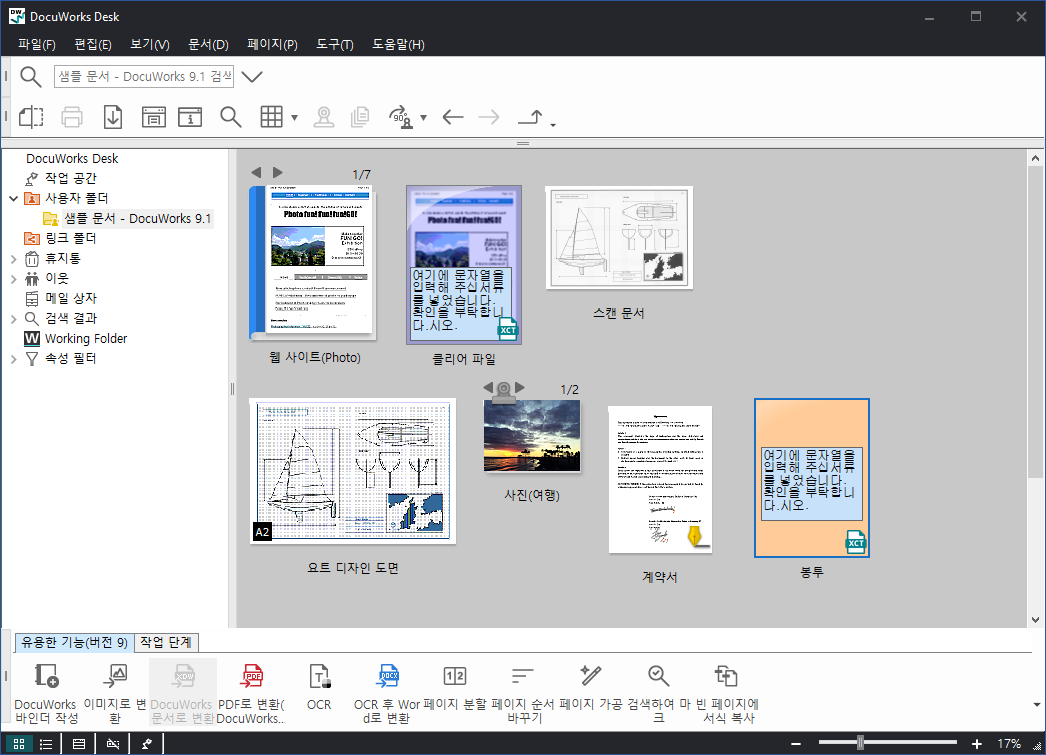Select the 웹 사이트(Photo) binder thumbnail
The height and width of the screenshot is (755, 1046).
(312, 263)
